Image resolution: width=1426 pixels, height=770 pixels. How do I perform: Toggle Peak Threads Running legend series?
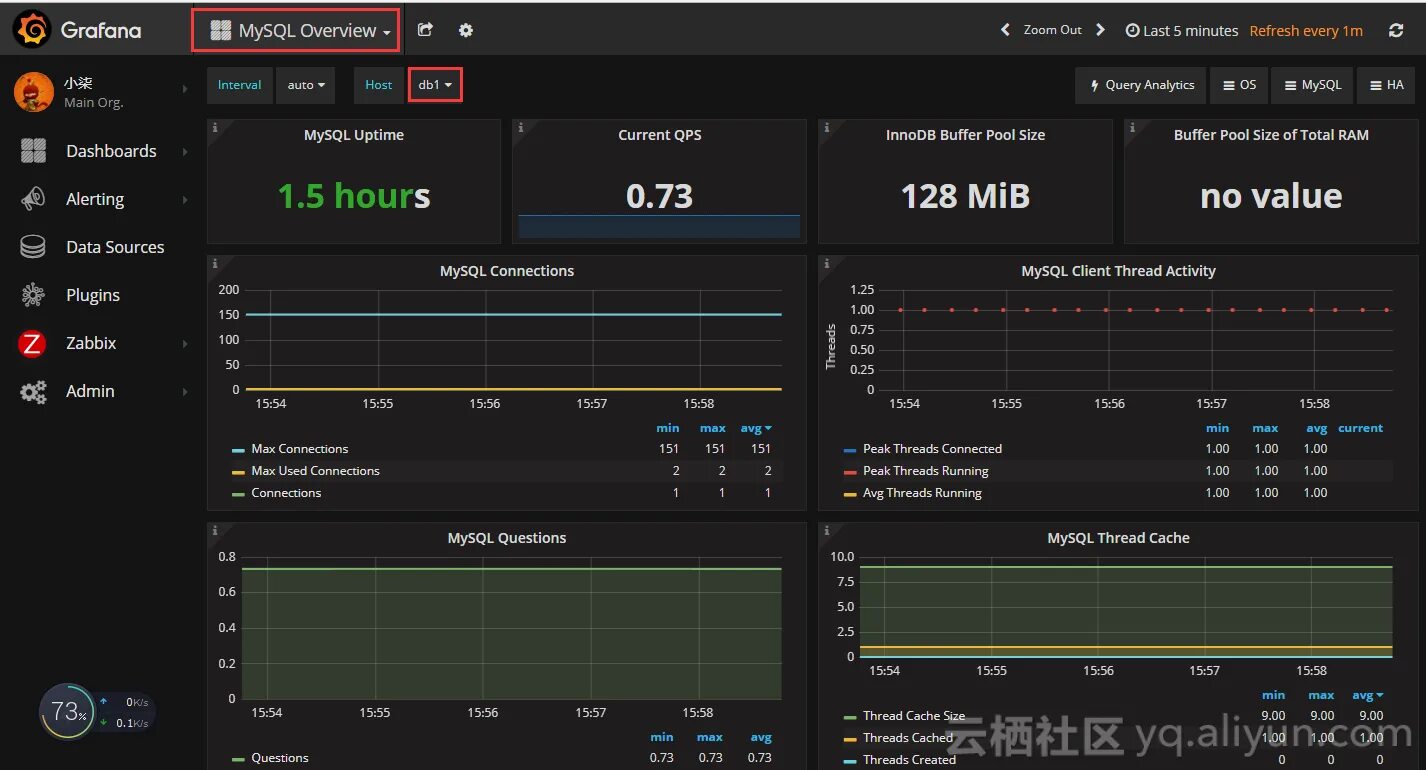click(925, 471)
